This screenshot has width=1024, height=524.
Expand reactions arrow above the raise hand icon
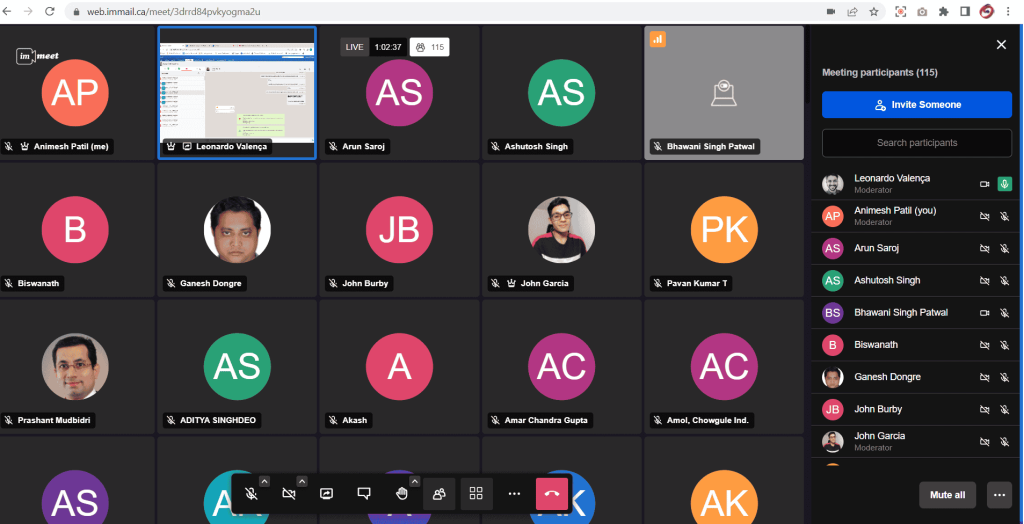[414, 481]
